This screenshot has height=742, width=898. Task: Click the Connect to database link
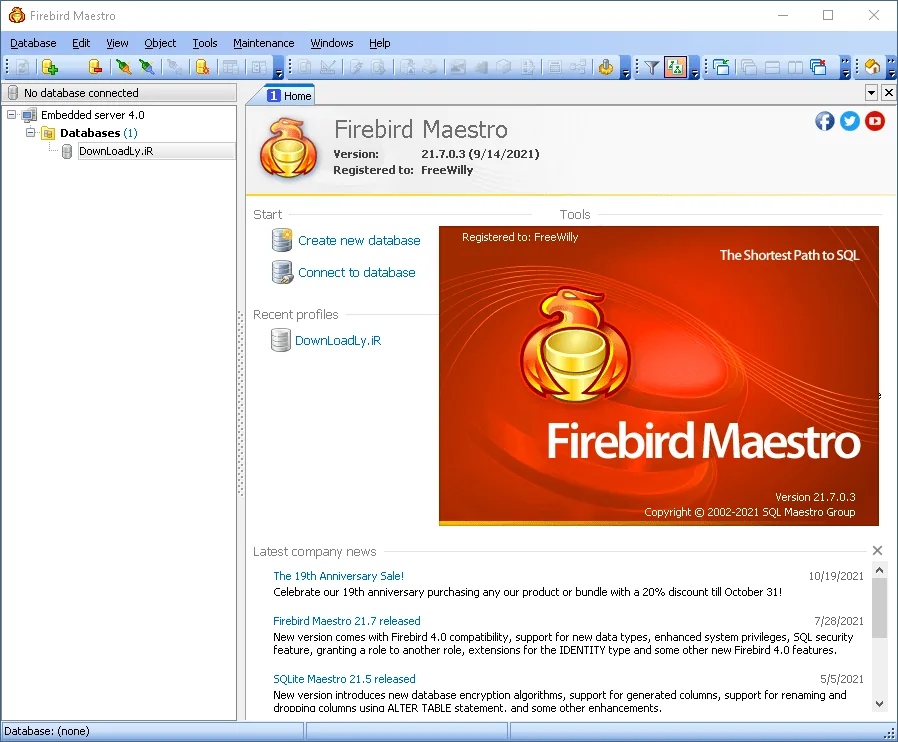click(x=356, y=273)
